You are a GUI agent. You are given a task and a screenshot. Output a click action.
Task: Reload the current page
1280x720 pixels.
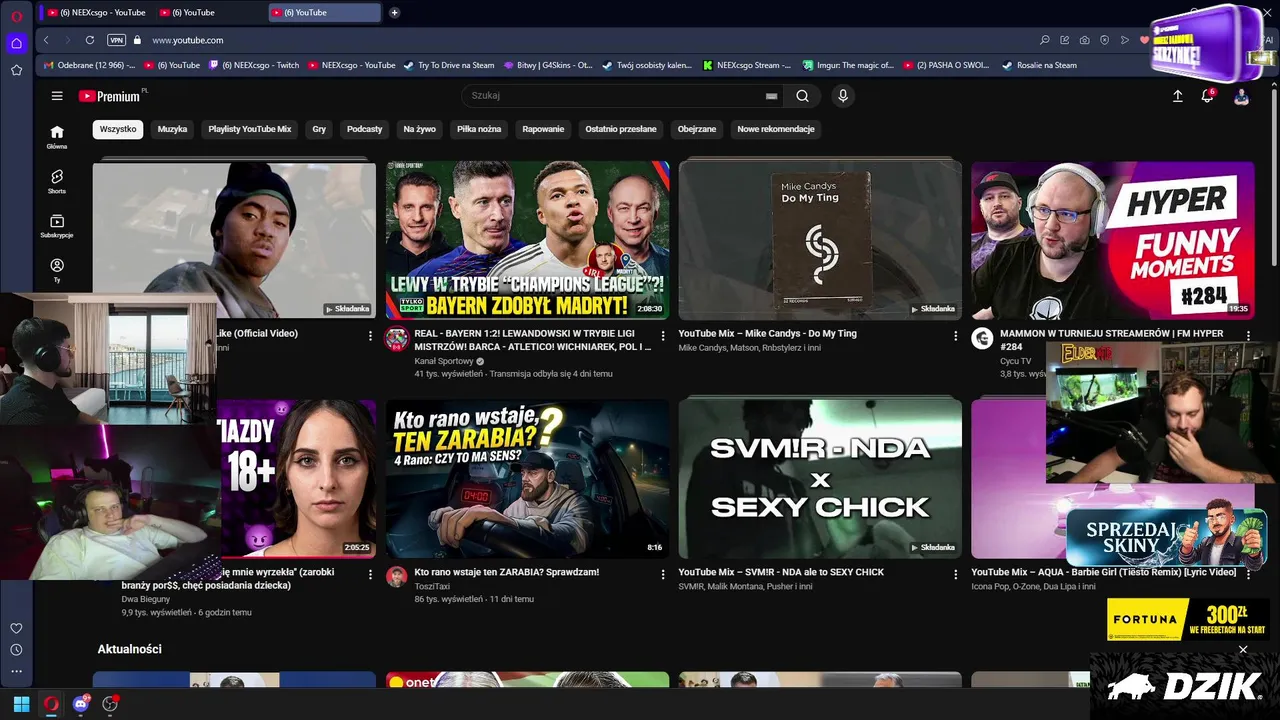coord(90,40)
